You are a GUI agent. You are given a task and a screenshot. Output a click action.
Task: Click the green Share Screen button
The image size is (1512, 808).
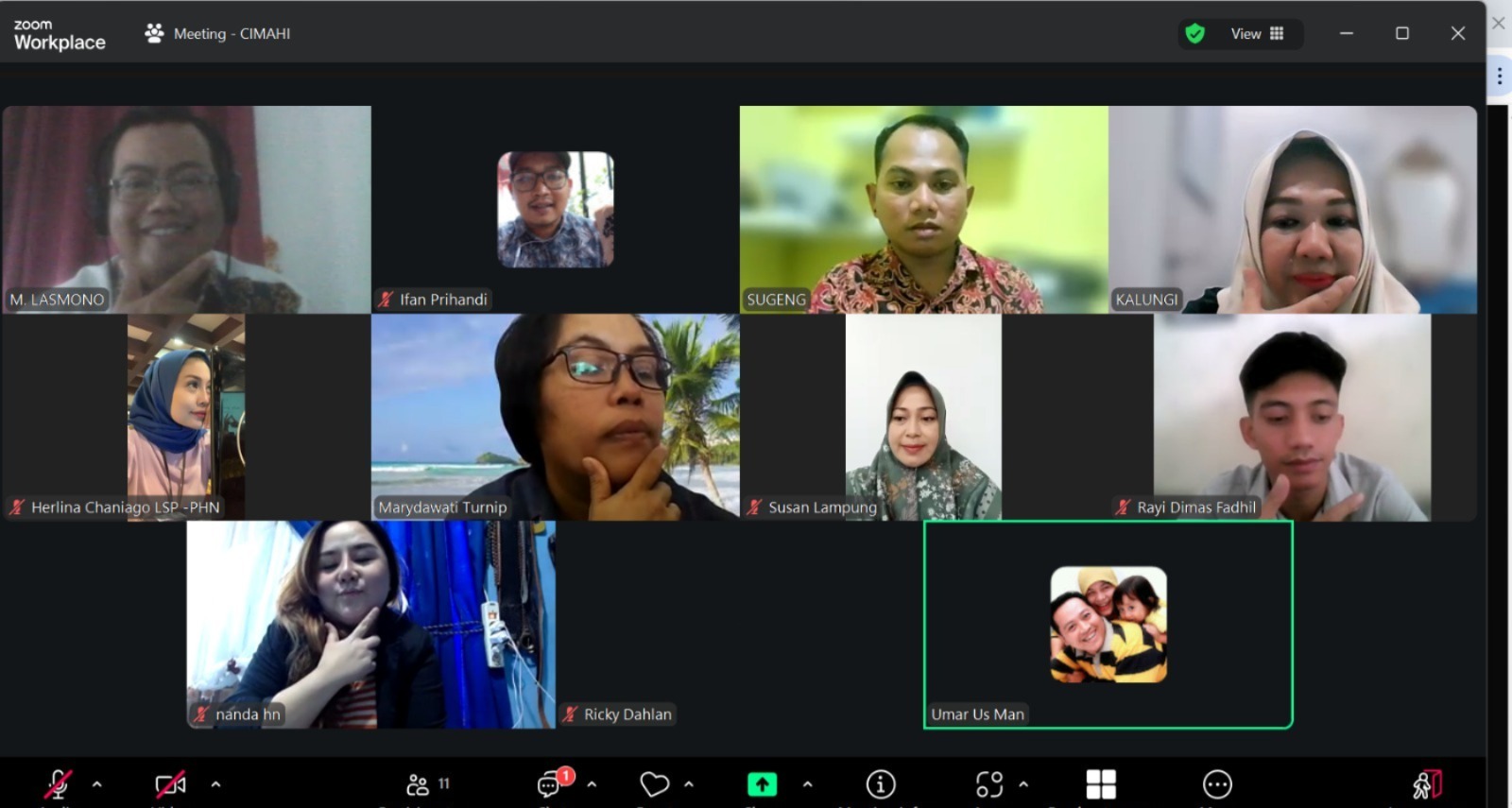coord(763,784)
